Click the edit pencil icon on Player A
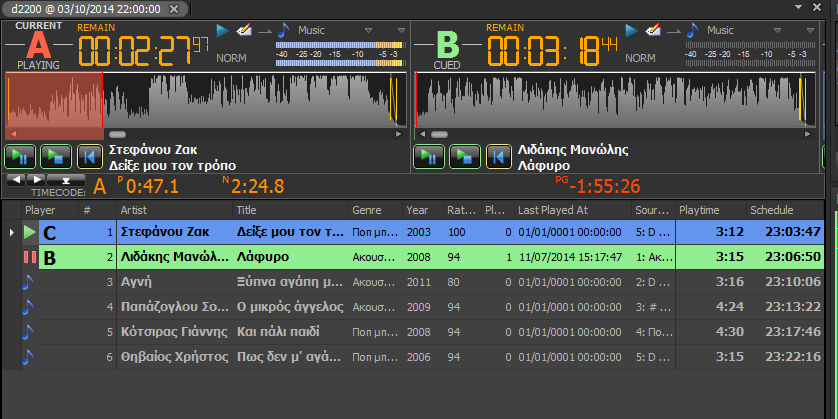Screen dimensions: 838x419 pos(243,30)
